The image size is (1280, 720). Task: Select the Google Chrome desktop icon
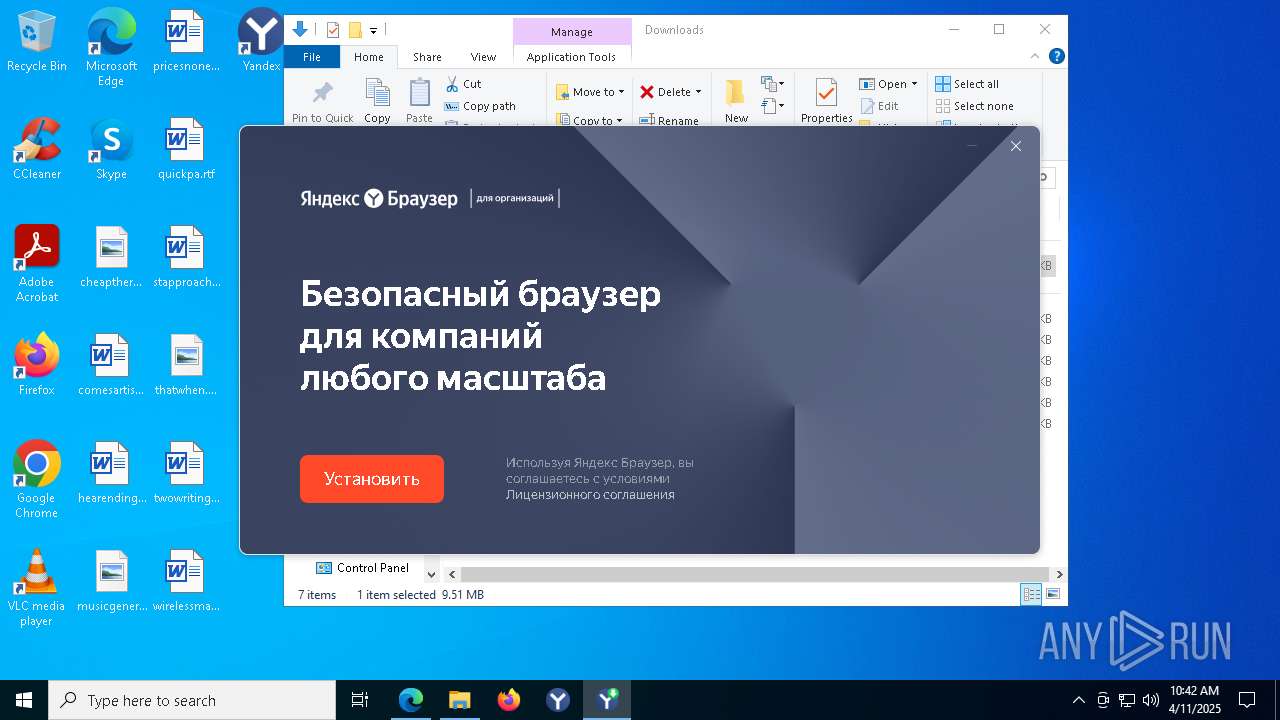point(37,480)
